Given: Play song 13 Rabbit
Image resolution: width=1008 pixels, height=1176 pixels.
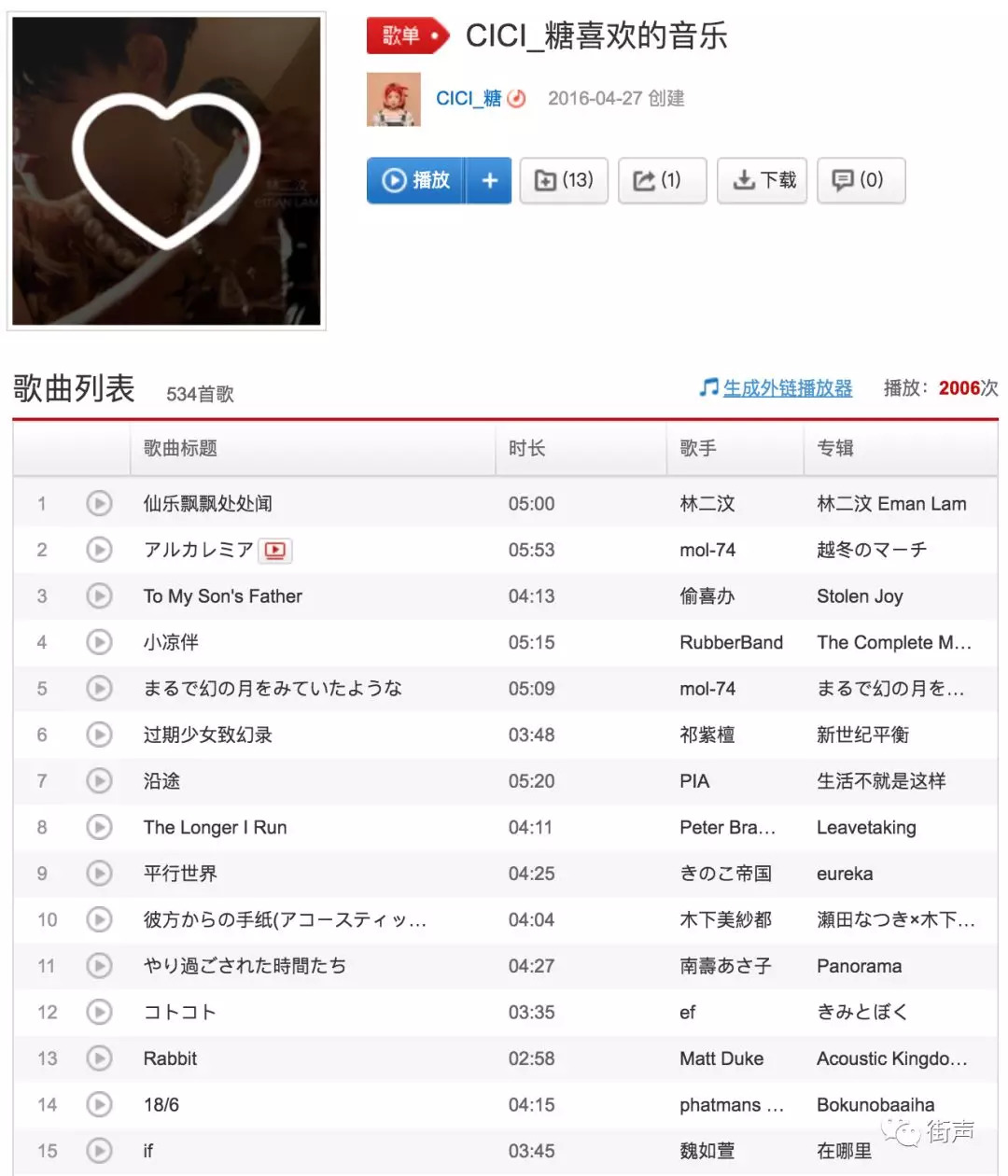Looking at the screenshot, I should (x=99, y=1058).
